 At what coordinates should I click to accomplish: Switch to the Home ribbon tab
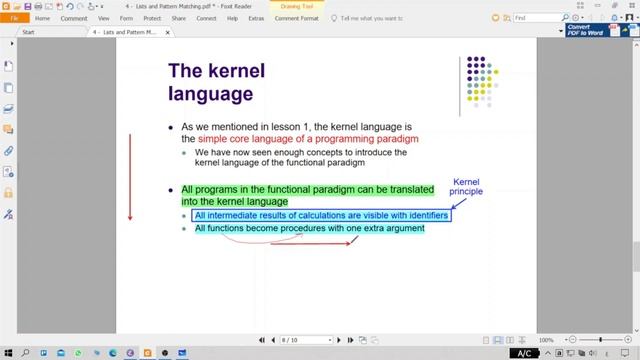tap(42, 18)
